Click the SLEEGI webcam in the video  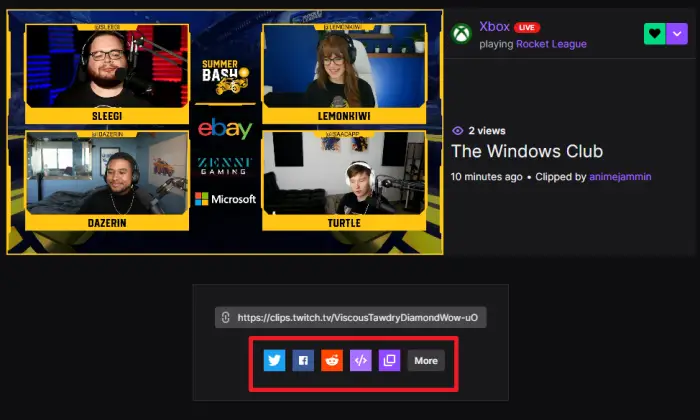[x=107, y=66]
